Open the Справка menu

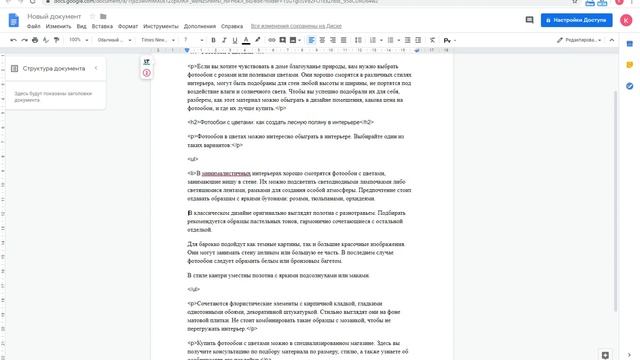click(232, 26)
